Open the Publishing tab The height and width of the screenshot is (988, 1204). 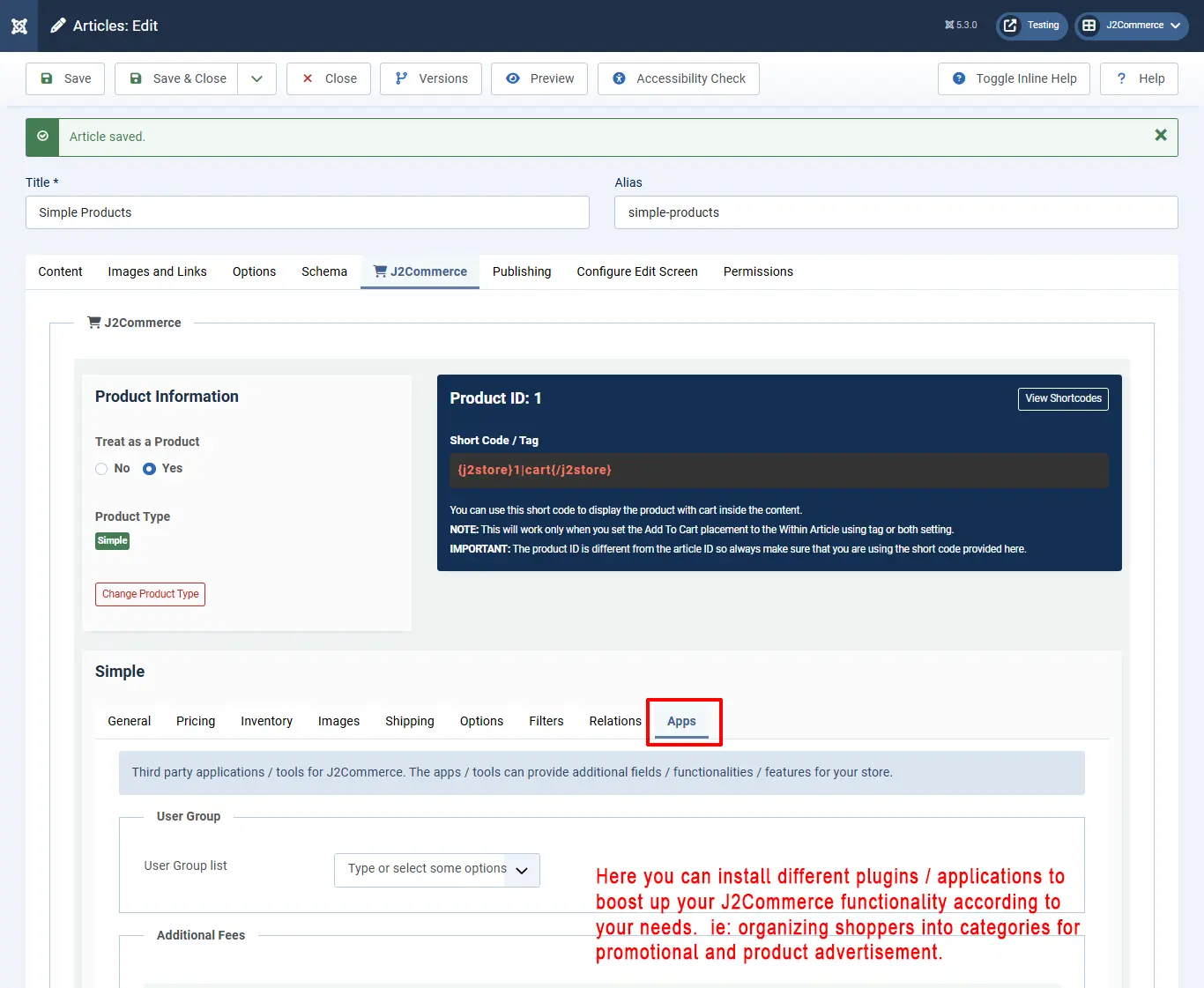522,271
